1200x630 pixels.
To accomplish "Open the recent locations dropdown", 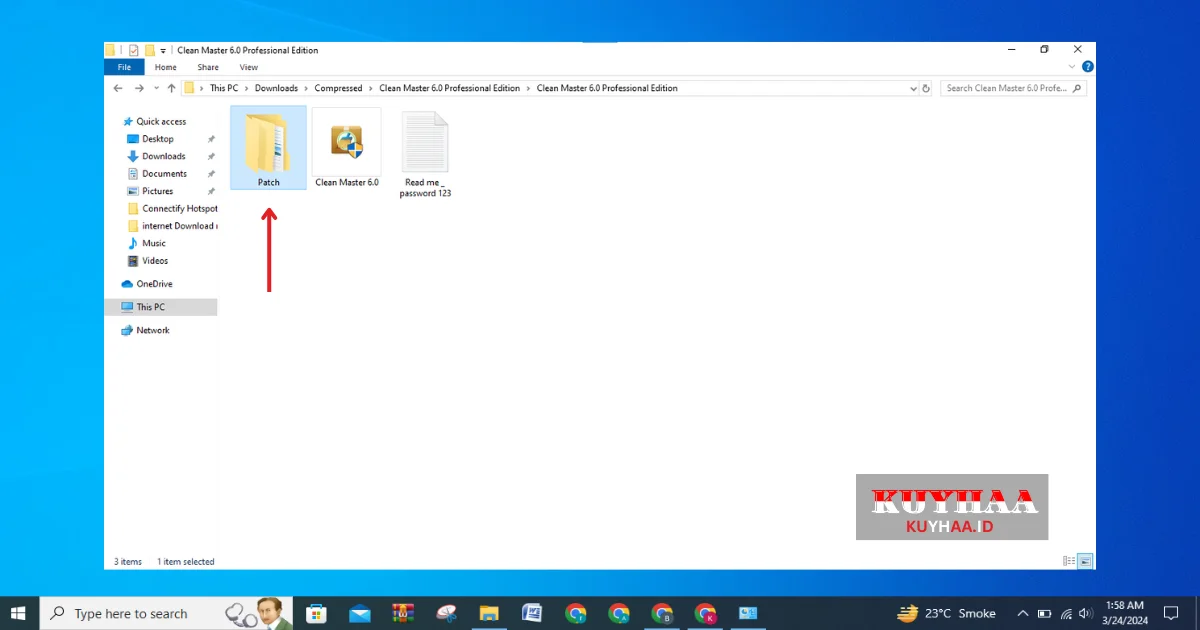I will click(155, 88).
